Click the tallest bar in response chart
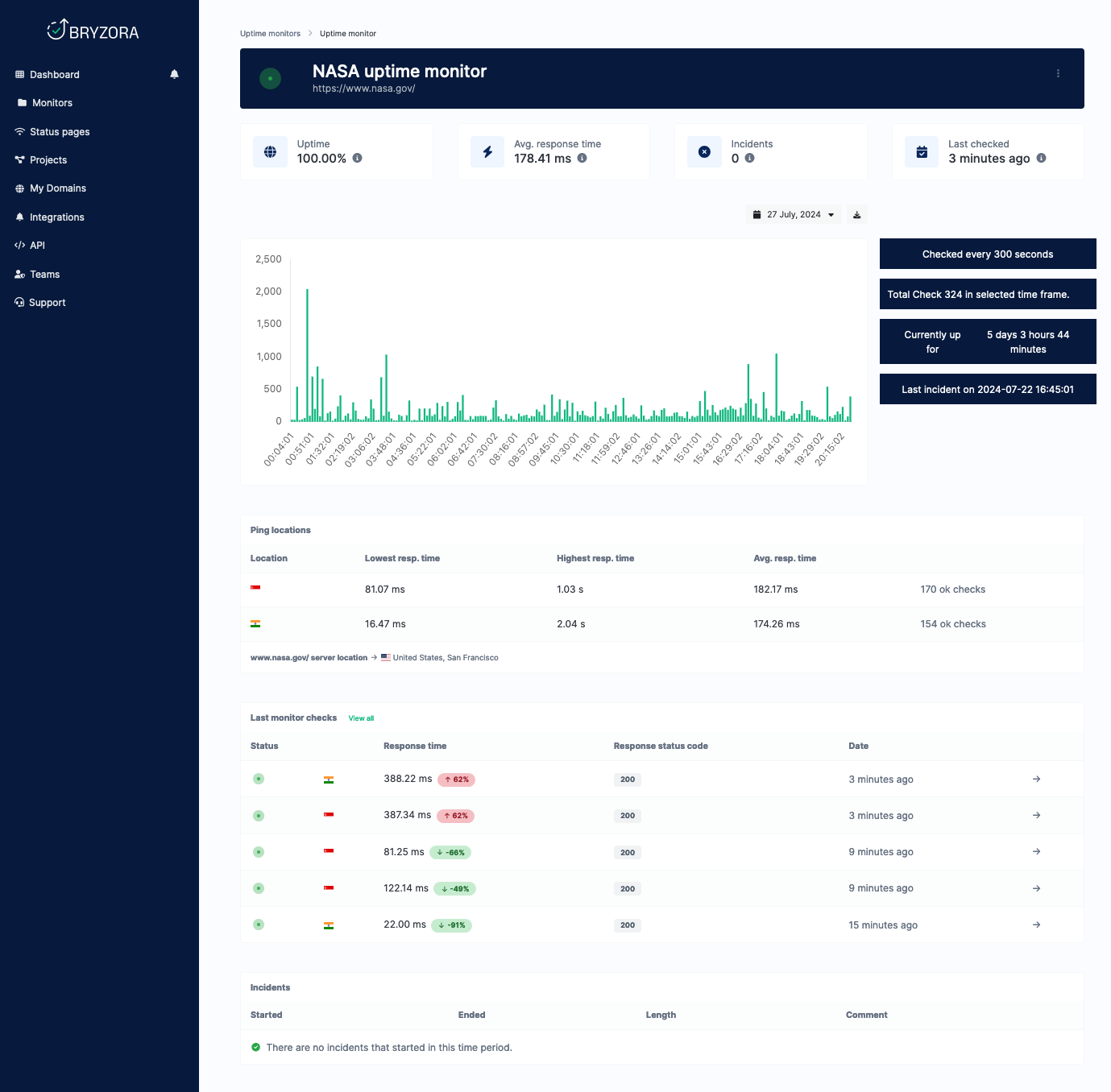1111x1092 pixels. pyautogui.click(x=307, y=354)
